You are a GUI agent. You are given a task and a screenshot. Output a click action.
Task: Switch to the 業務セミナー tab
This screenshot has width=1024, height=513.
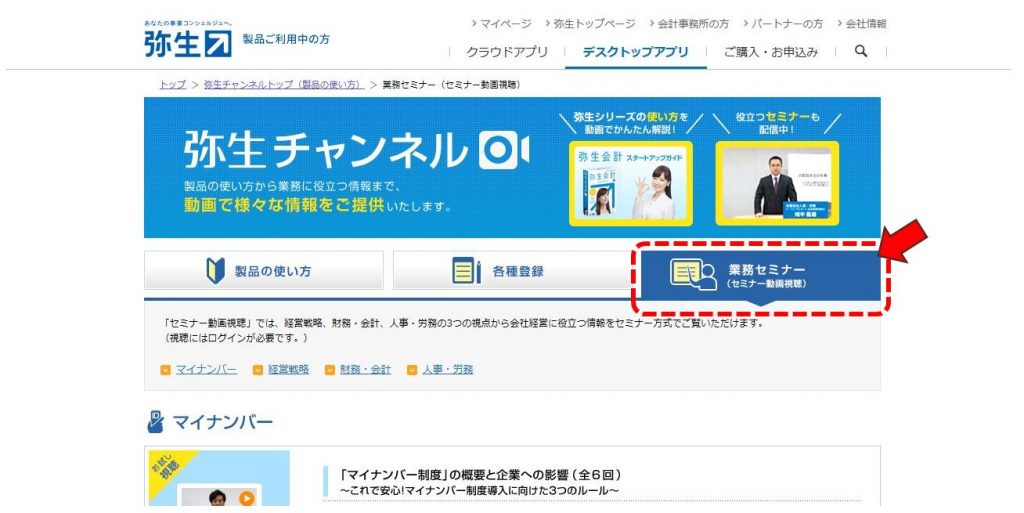(x=761, y=275)
